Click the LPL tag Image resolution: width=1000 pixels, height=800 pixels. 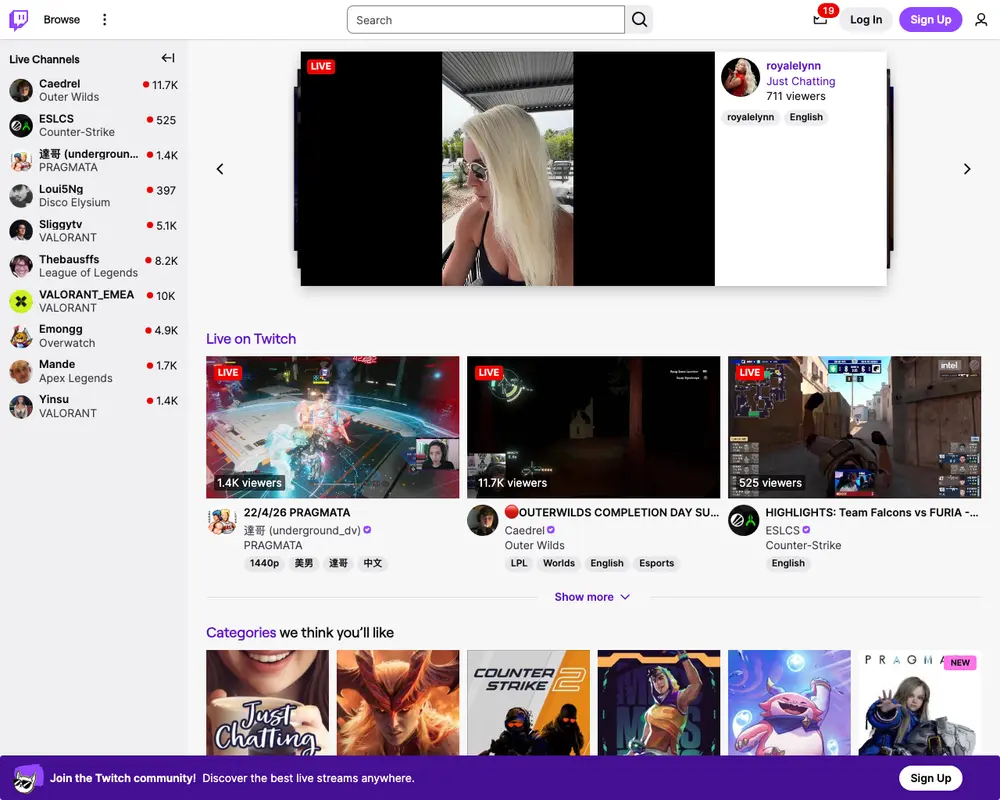point(519,563)
